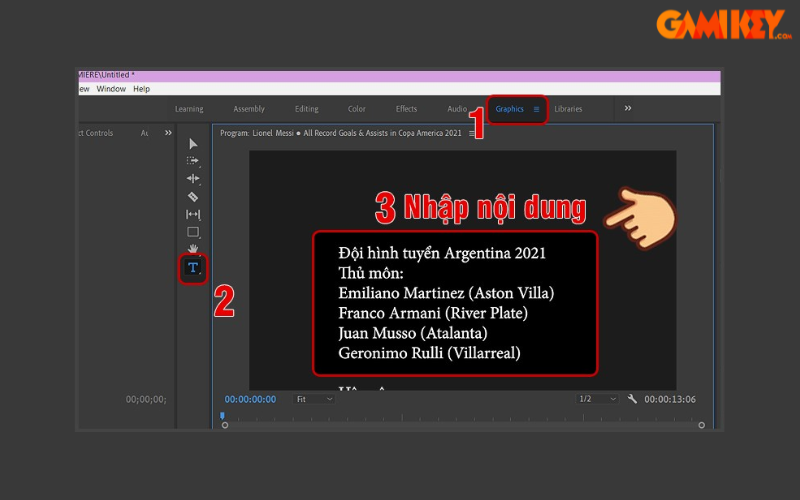This screenshot has height=500, width=800.
Task: Switch to the Learning workspace
Action: click(x=189, y=109)
